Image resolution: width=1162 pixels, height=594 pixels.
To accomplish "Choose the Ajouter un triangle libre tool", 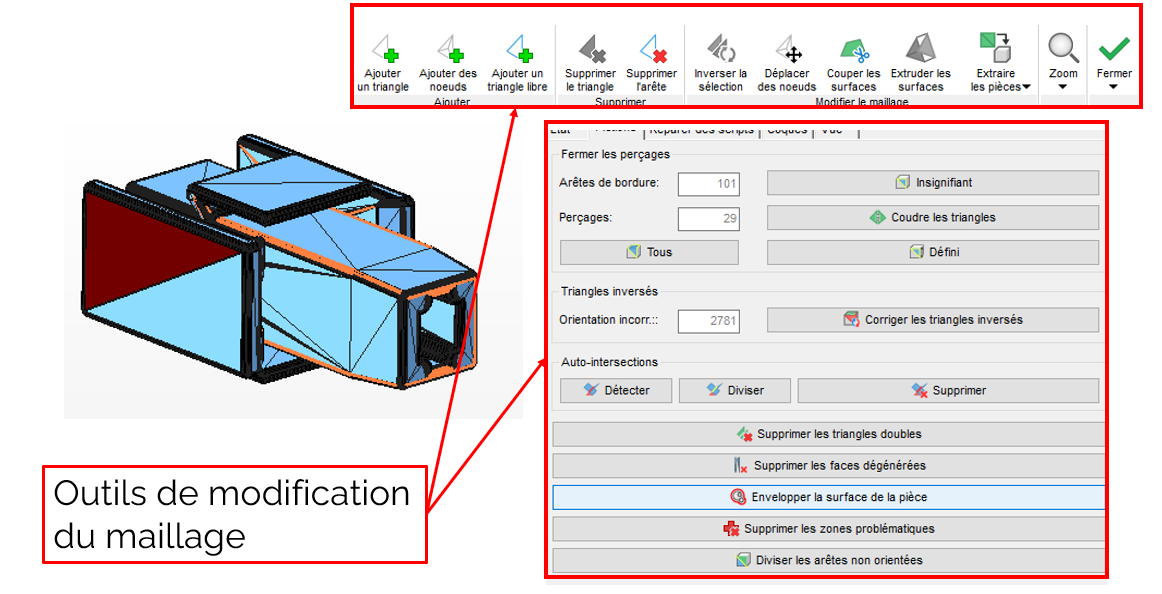I will tap(517, 62).
